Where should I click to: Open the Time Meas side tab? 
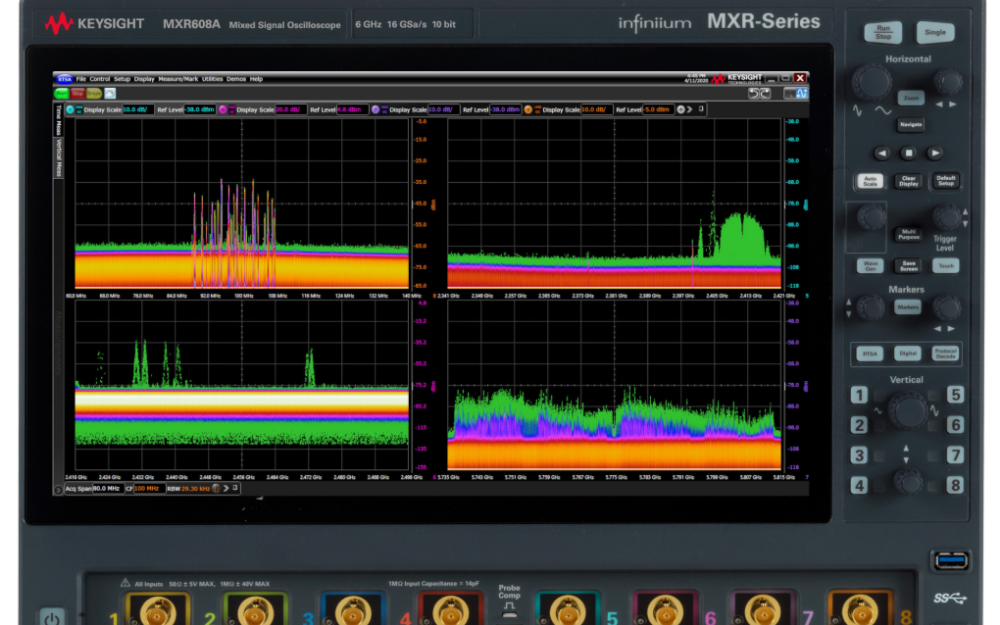click(x=59, y=121)
